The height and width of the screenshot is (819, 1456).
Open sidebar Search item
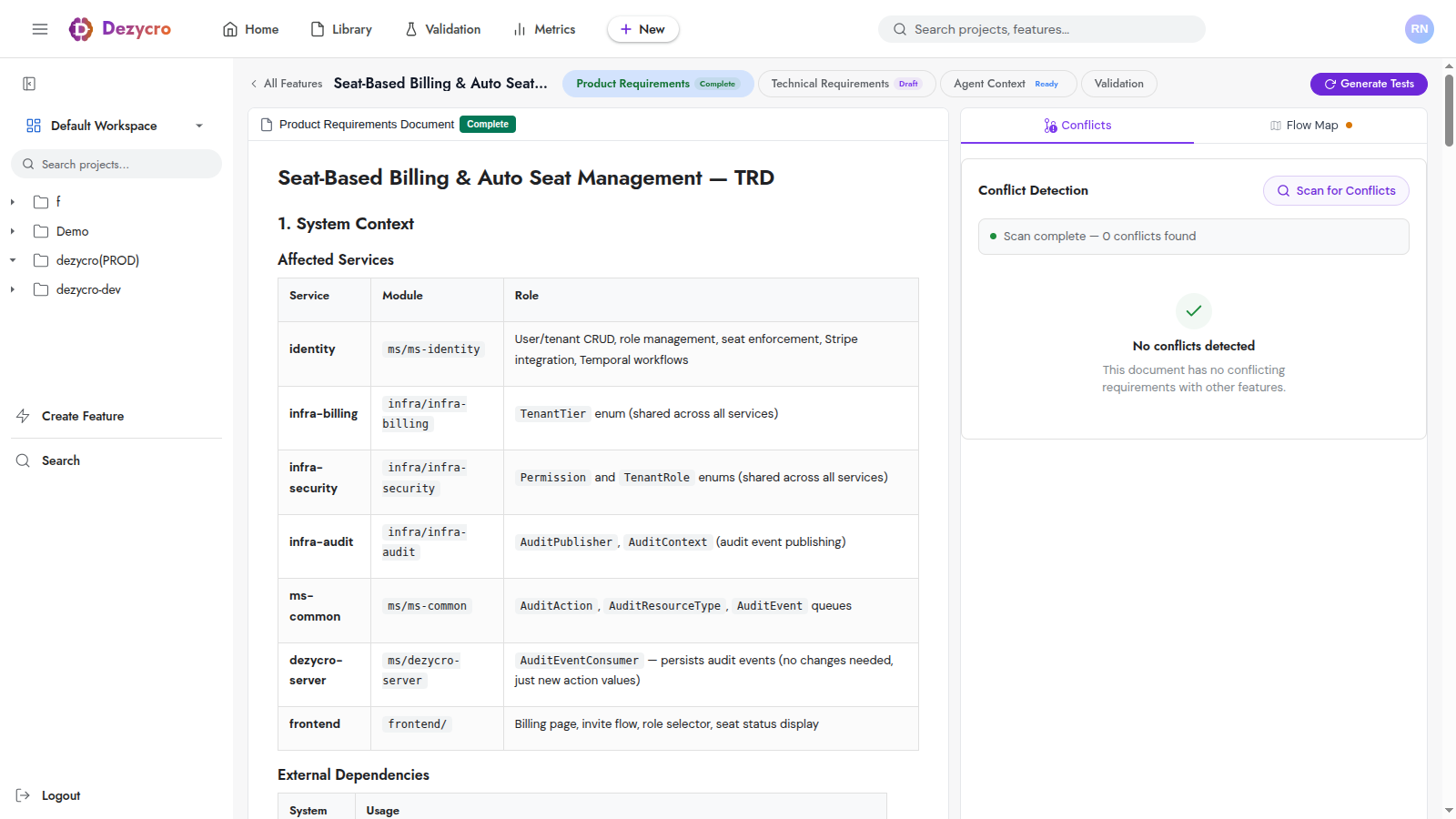48,460
